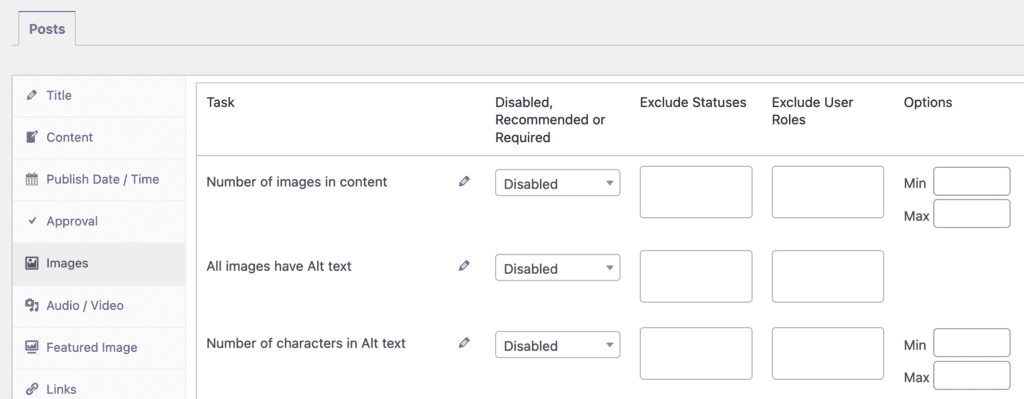Click the pencil icon beside Title
Image resolution: width=1024 pixels, height=399 pixels.
[31, 95]
